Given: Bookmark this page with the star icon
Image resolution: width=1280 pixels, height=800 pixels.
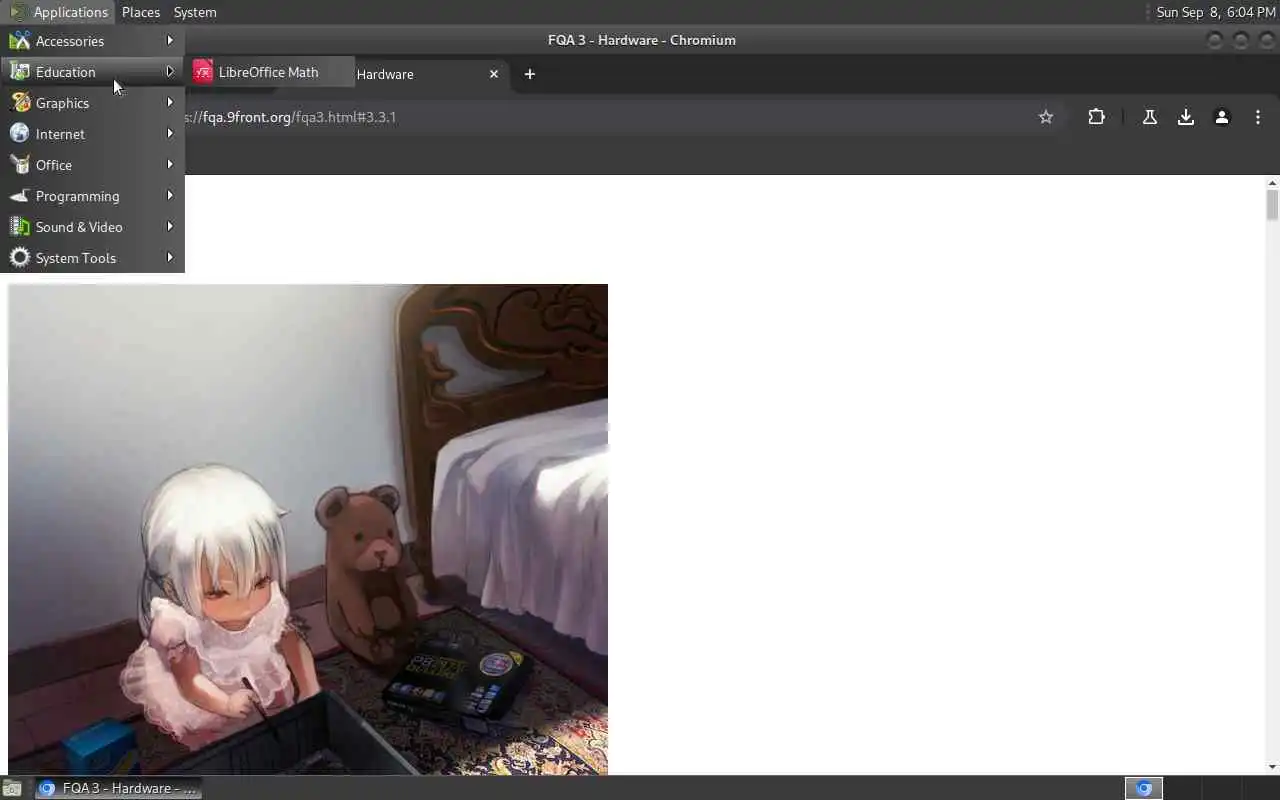Looking at the screenshot, I should 1046,117.
